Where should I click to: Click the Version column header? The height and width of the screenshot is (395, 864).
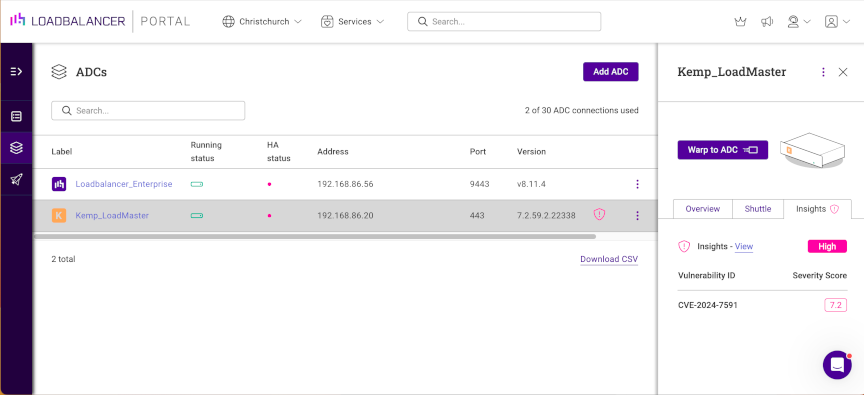(x=531, y=151)
